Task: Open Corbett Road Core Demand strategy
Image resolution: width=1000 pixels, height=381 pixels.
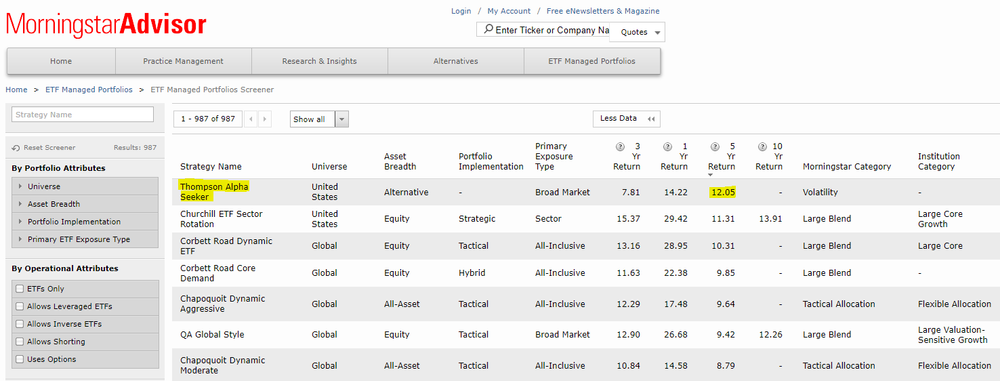Action: [x=217, y=273]
